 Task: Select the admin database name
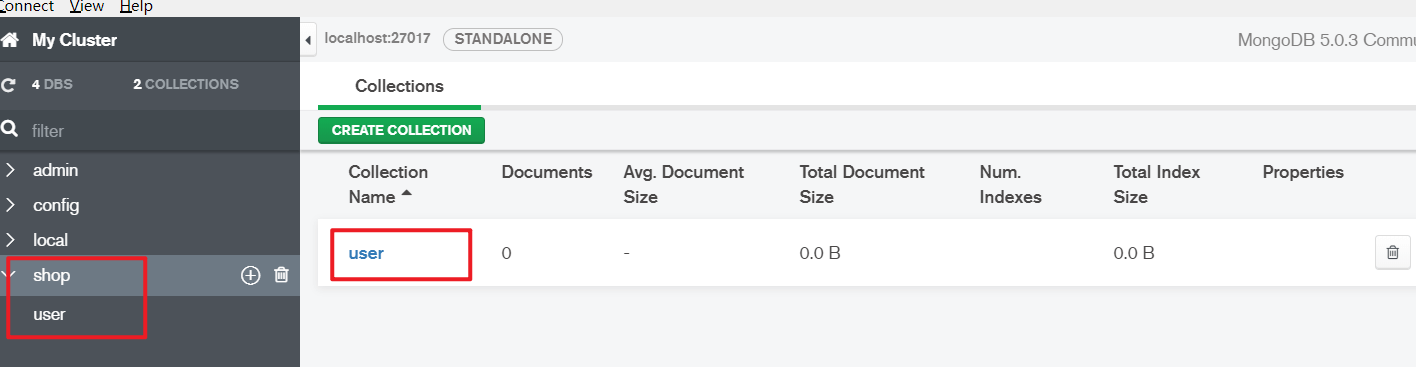(x=55, y=171)
